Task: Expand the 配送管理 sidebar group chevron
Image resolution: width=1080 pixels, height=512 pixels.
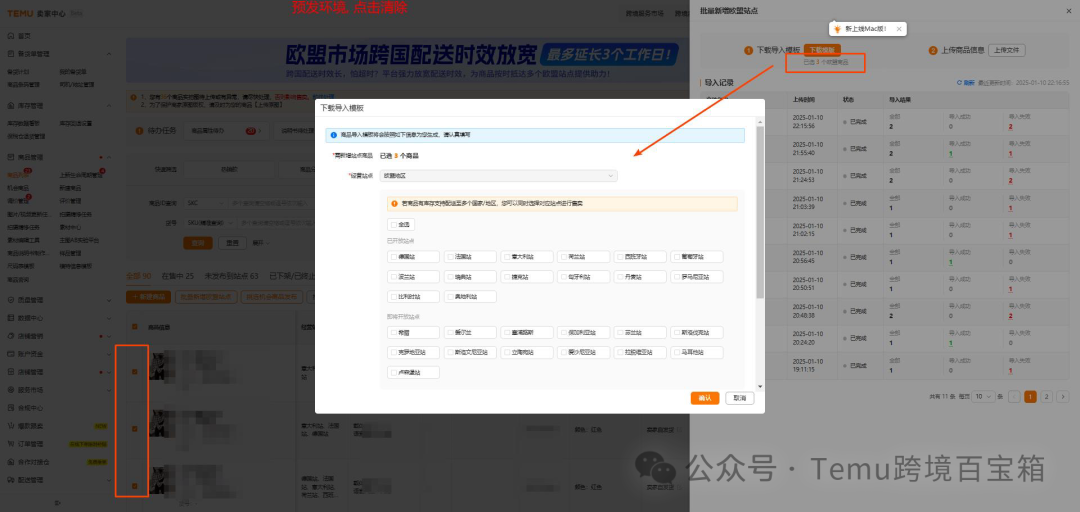Action: click(109, 480)
